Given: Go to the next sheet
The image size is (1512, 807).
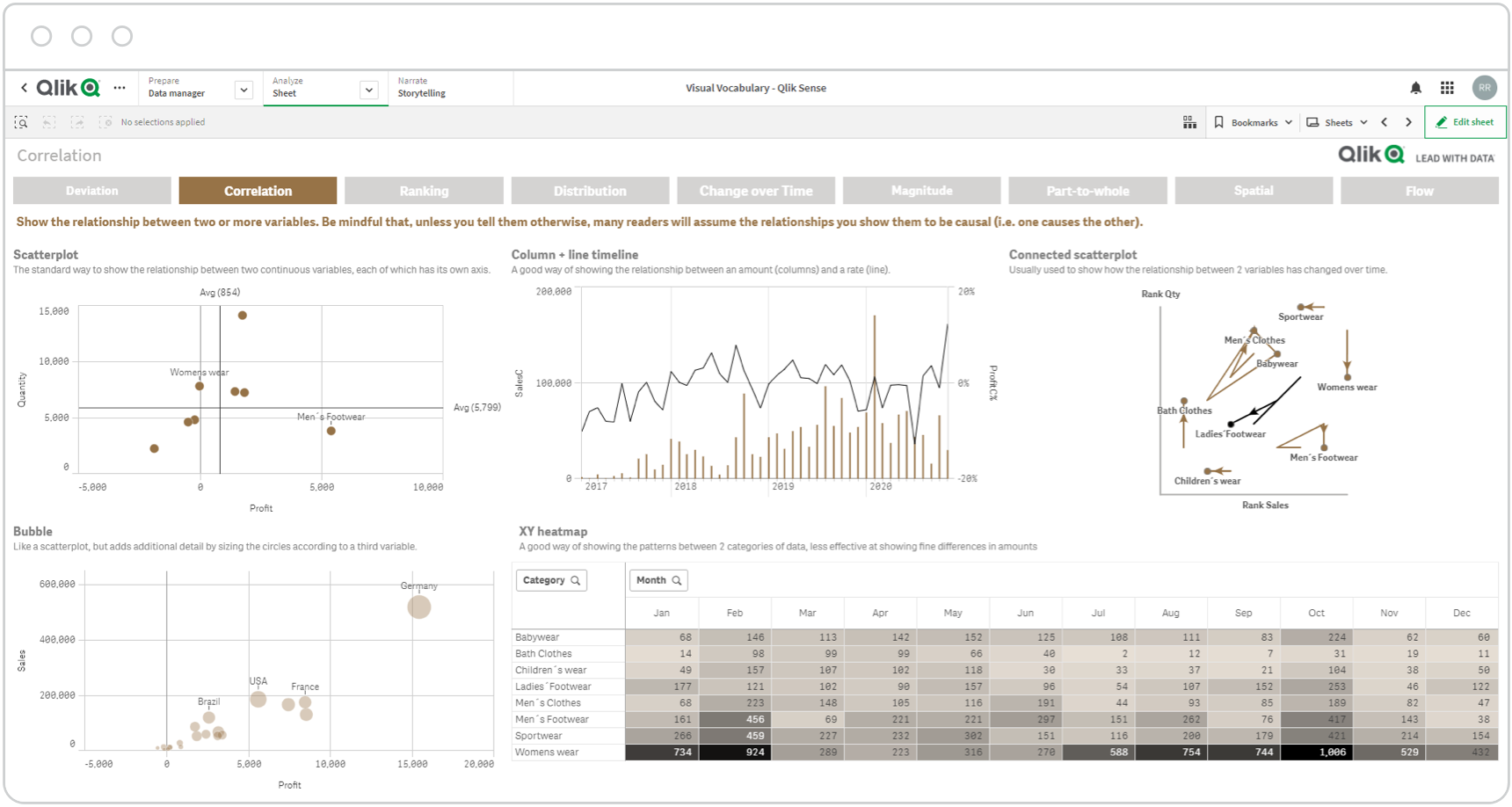Looking at the screenshot, I should [1408, 122].
